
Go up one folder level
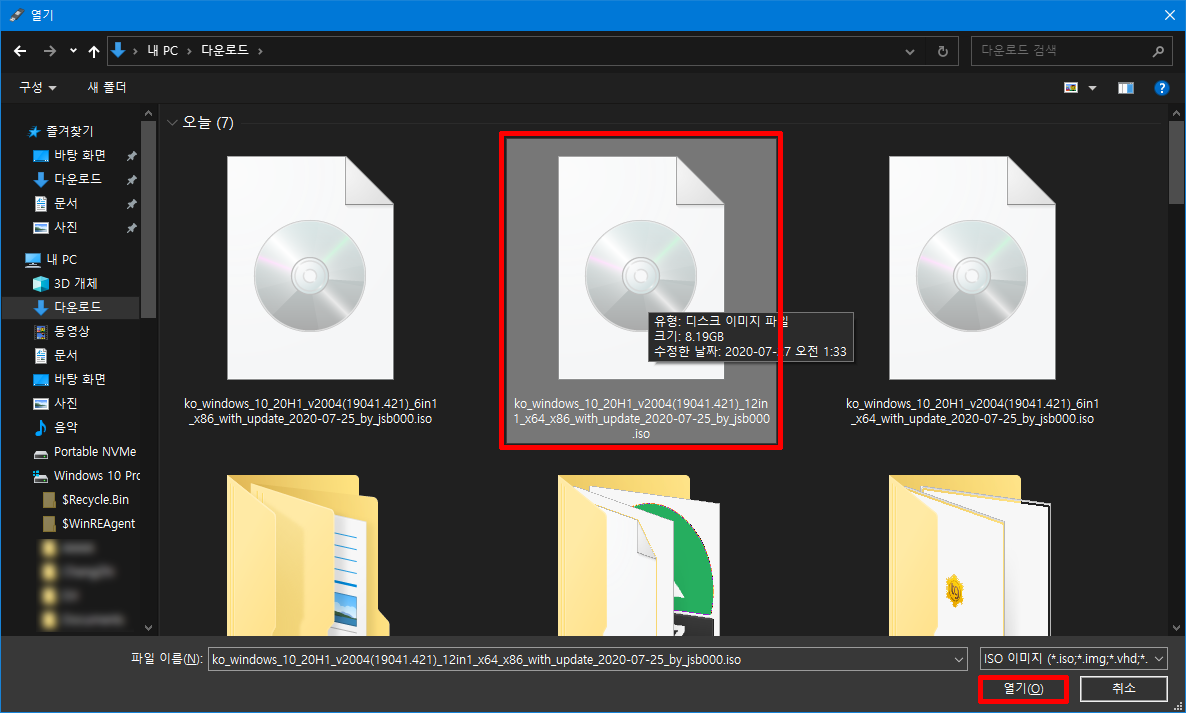coord(94,51)
